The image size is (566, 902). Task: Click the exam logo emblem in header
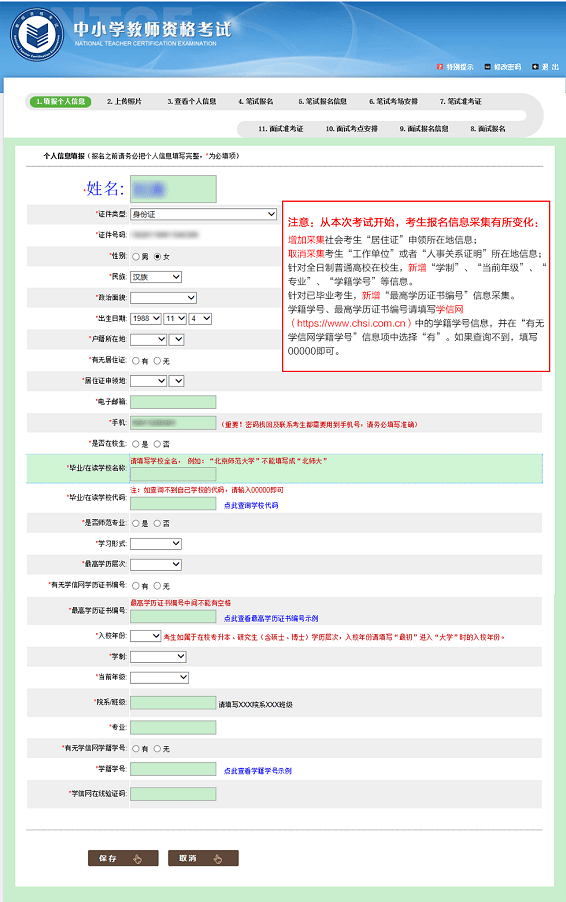[x=37, y=35]
